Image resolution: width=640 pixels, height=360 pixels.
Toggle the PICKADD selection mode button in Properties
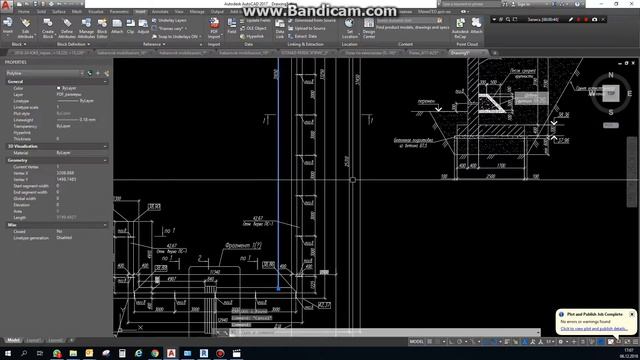[x=90, y=73]
